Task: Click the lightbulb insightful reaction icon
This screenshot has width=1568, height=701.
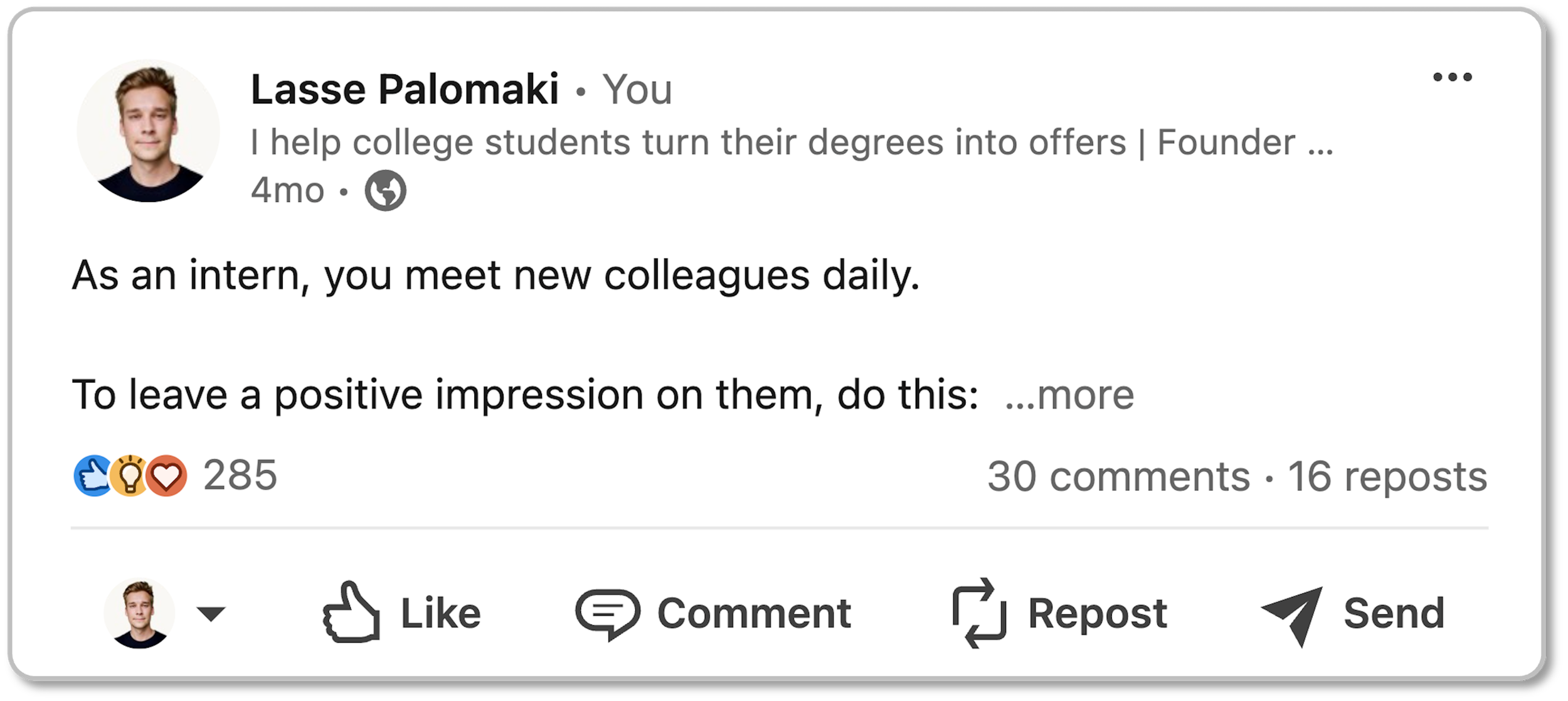Action: [x=129, y=476]
